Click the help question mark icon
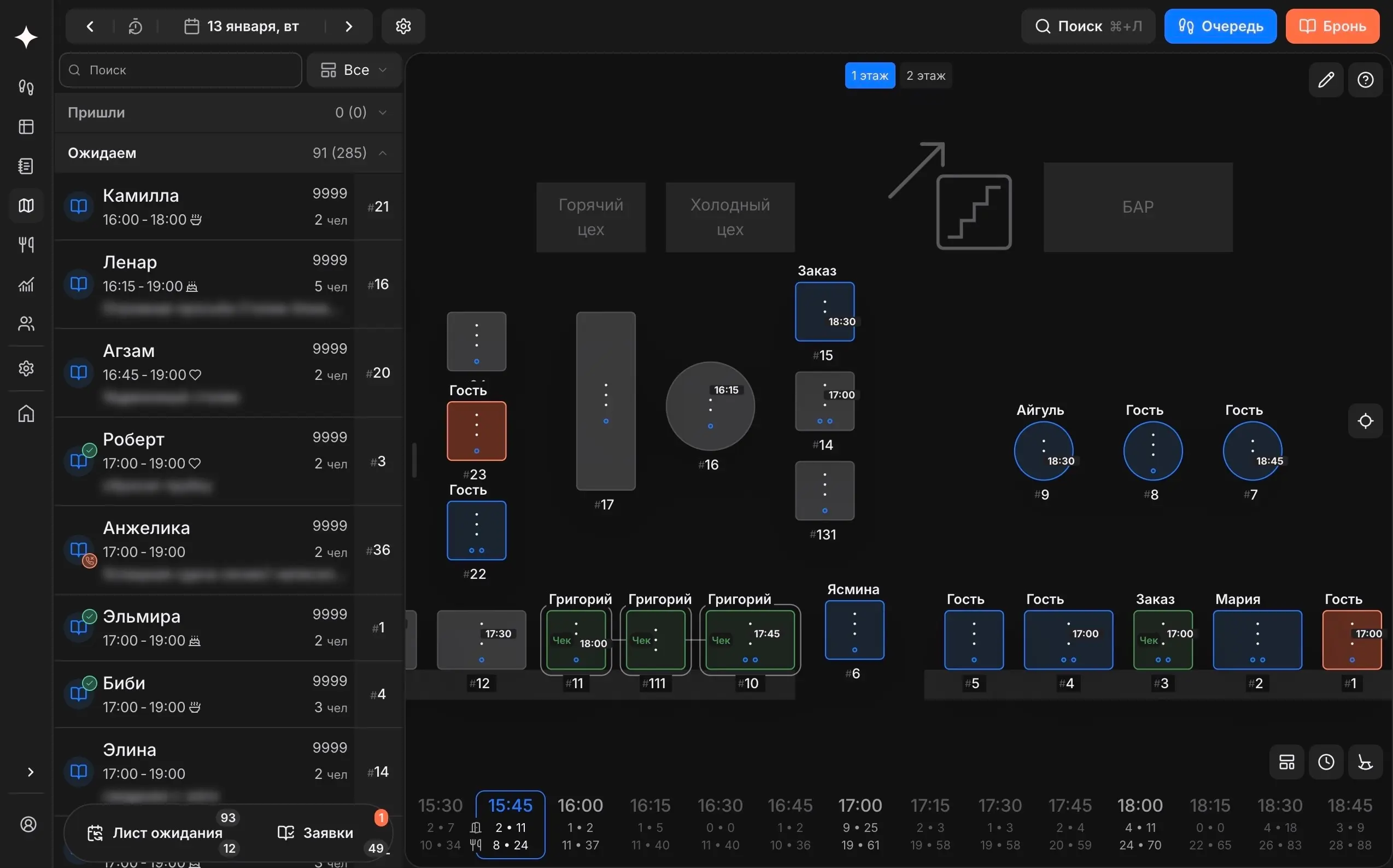 point(1365,80)
